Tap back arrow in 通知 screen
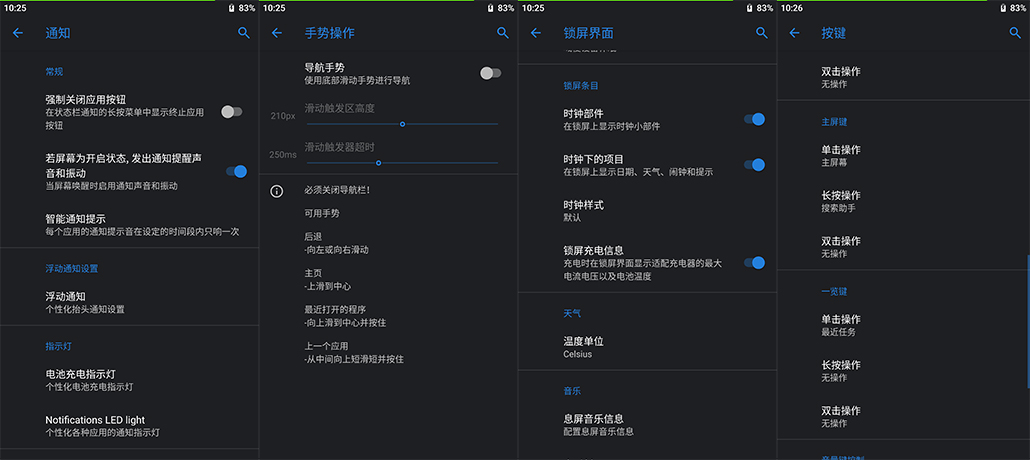The image size is (1030, 460). click(18, 33)
